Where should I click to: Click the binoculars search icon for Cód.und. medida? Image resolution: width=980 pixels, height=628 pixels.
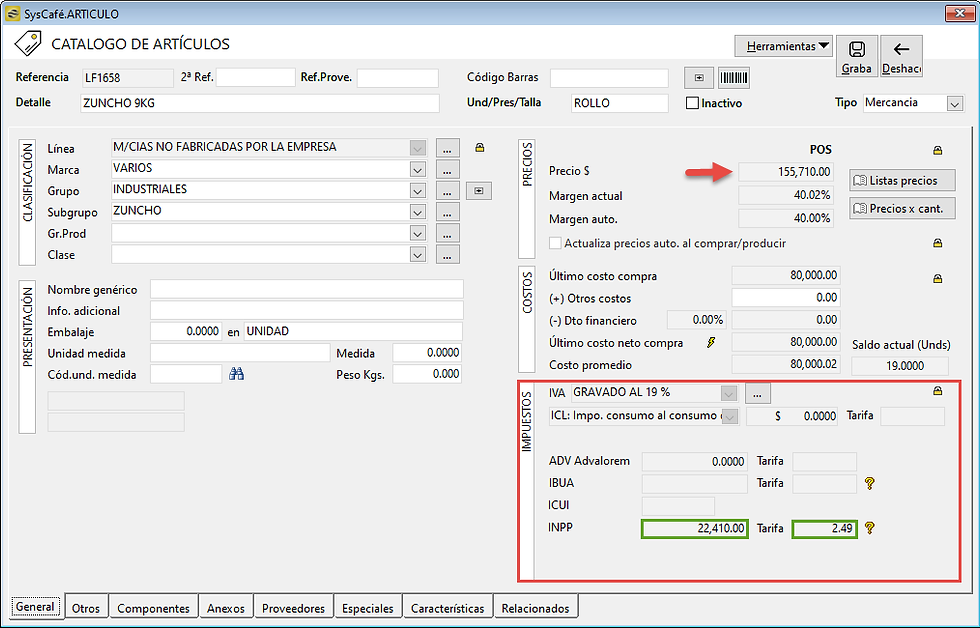[x=236, y=374]
